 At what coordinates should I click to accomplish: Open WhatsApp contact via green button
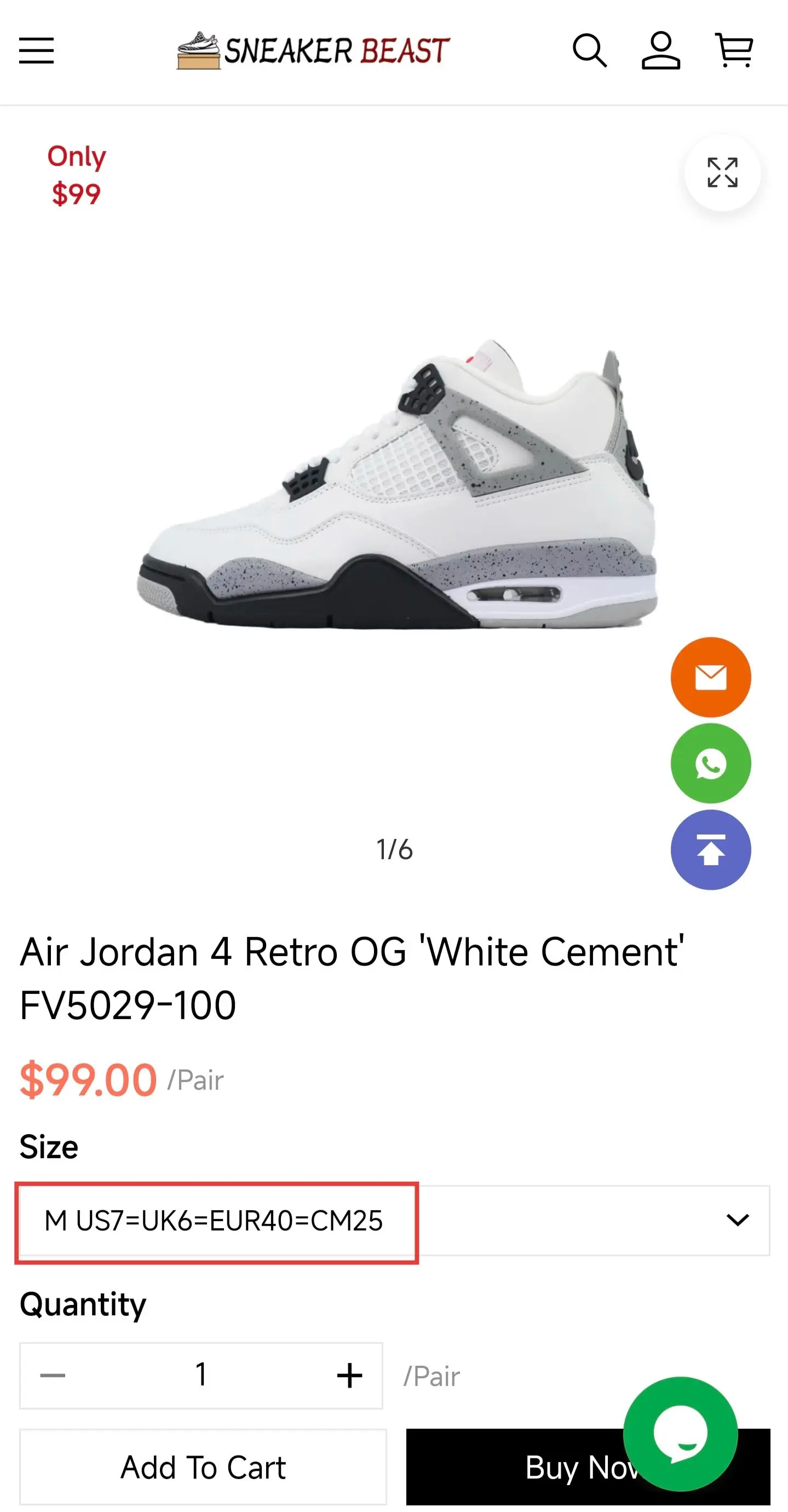point(711,763)
